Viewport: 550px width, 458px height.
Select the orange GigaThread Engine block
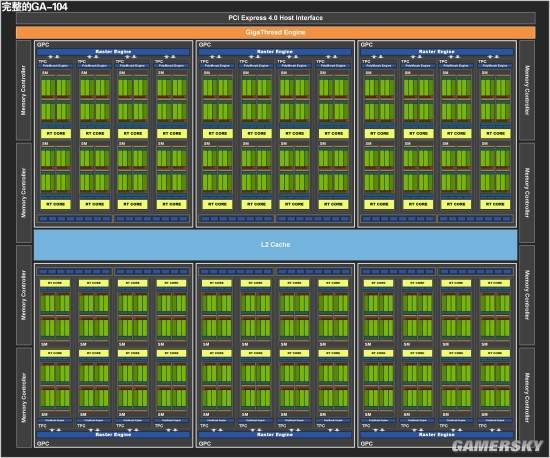[276, 32]
